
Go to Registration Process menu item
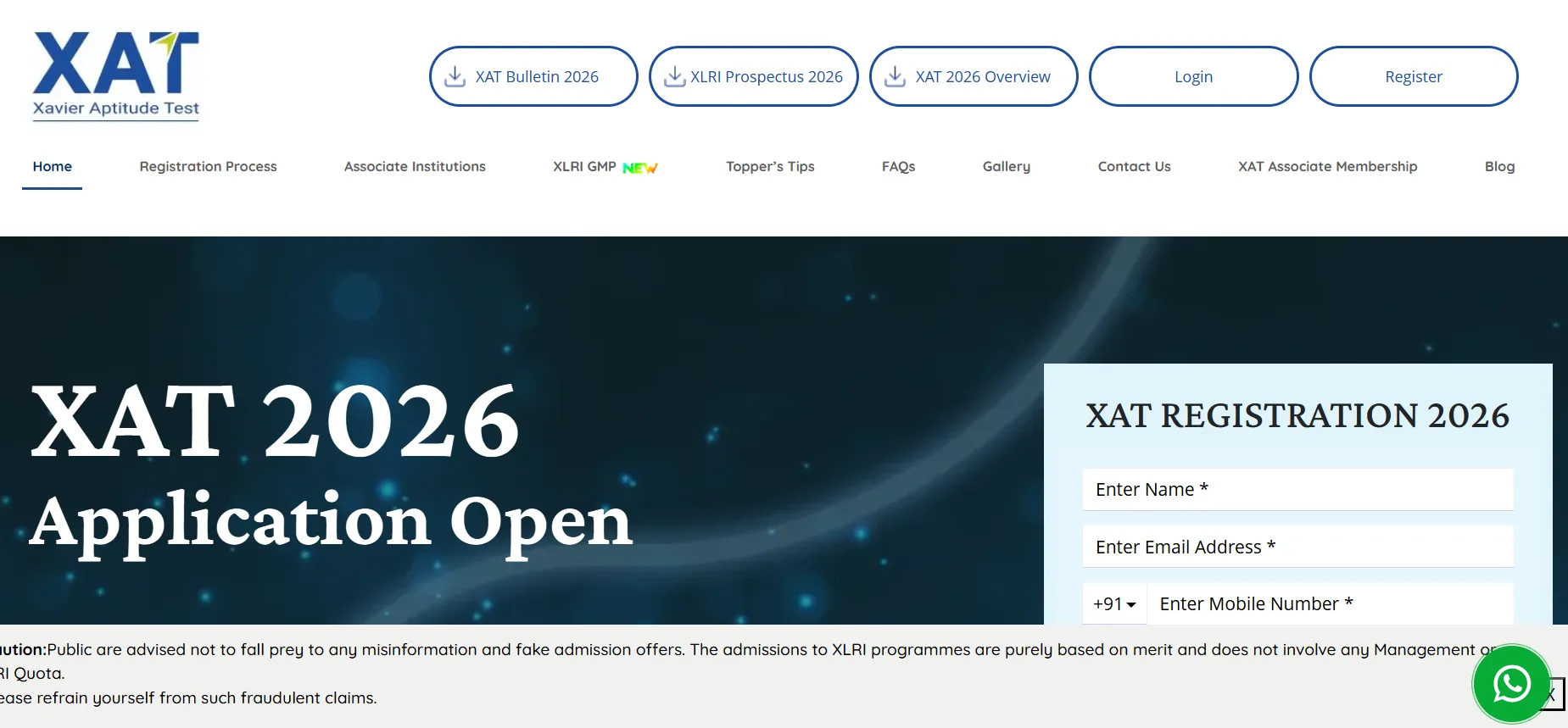pos(208,167)
